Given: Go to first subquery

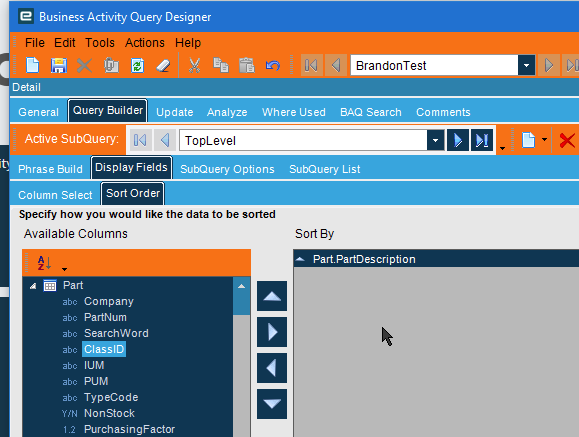Looking at the screenshot, I should point(140,140).
